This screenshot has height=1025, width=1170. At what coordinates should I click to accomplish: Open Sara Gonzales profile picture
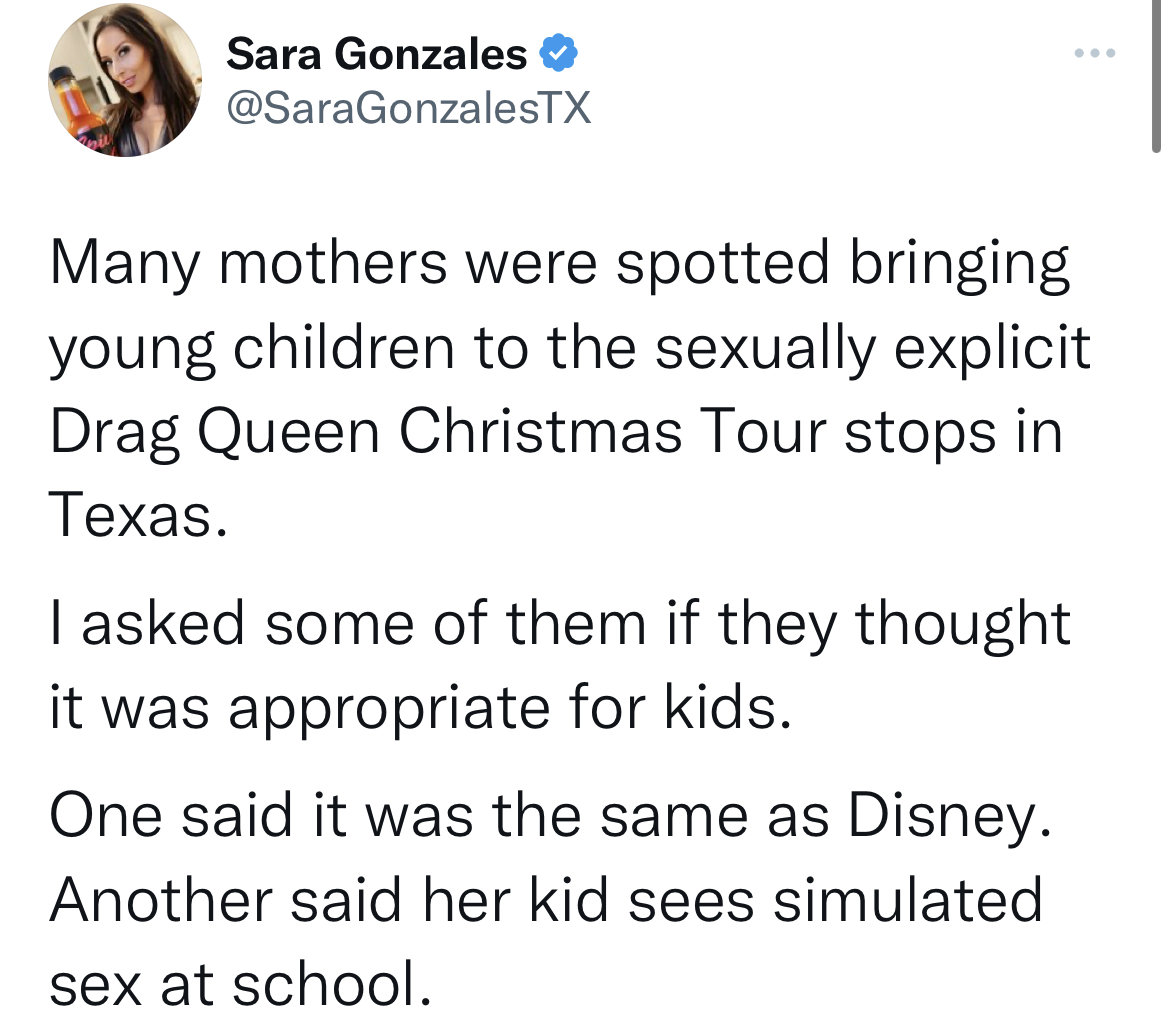click(125, 80)
